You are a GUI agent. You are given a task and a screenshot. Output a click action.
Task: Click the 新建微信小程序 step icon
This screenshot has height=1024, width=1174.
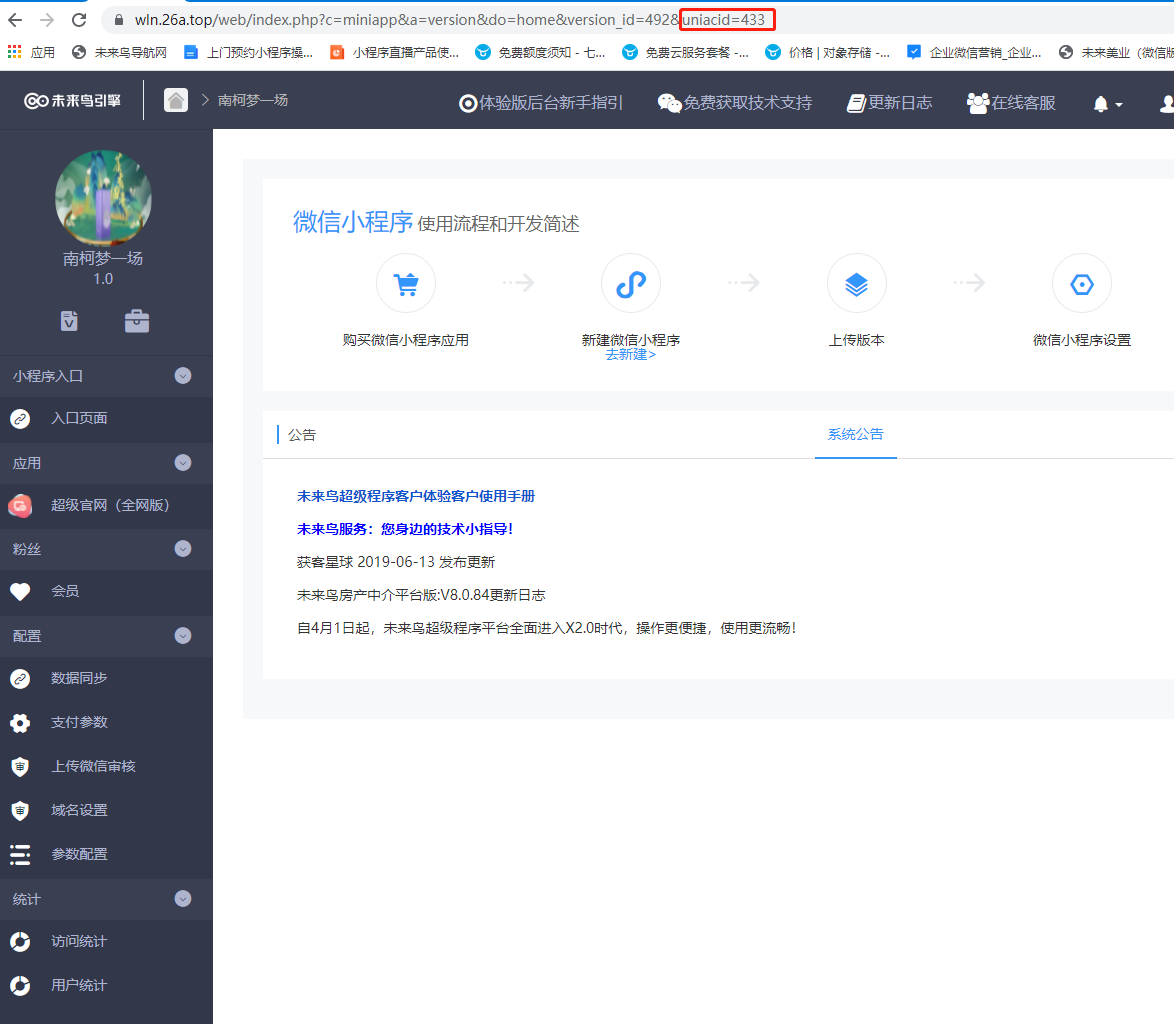point(631,284)
